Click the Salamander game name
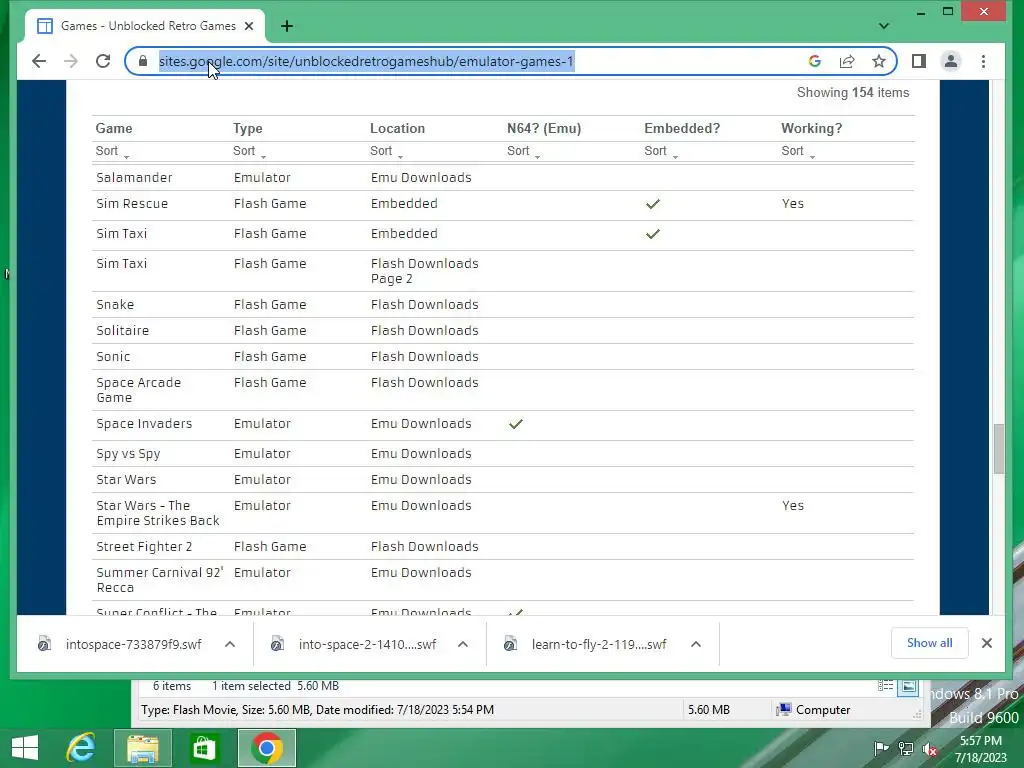Image resolution: width=1024 pixels, height=768 pixels. (134, 178)
